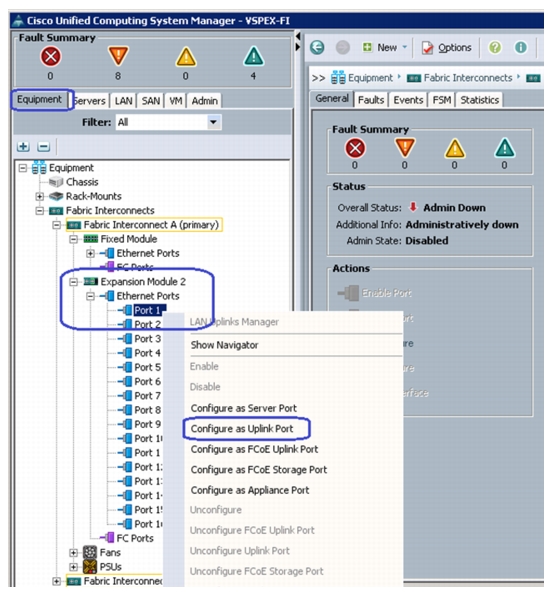
Task: Choose Configure as FCoE Uplink Port
Action: (x=254, y=449)
